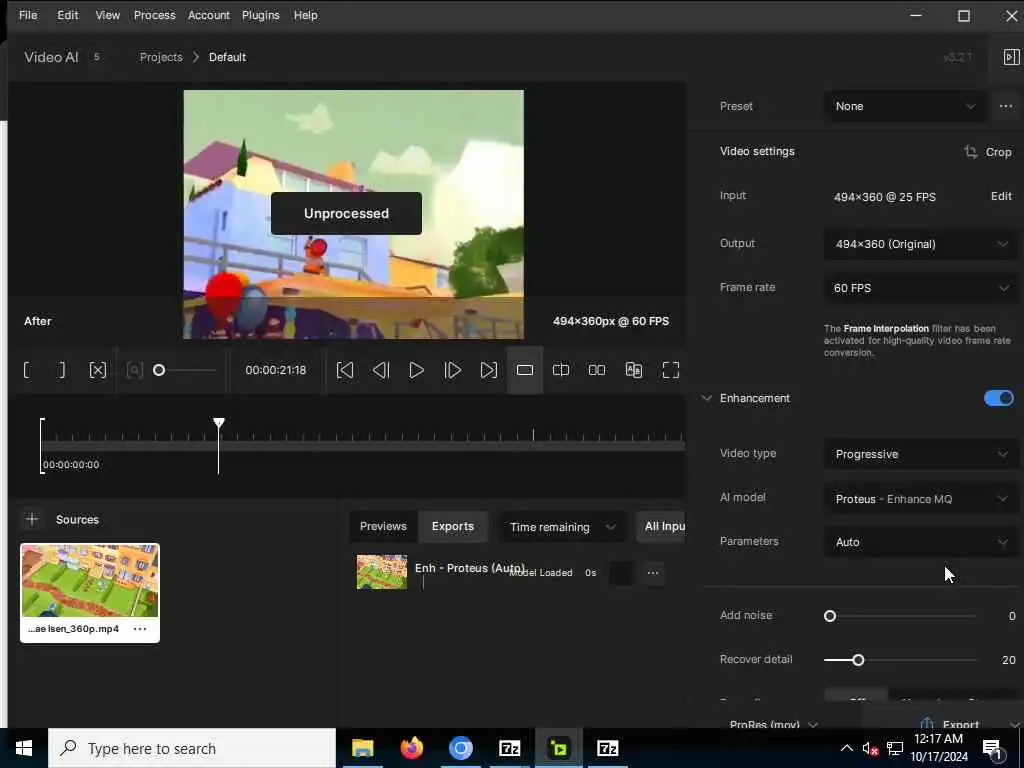Image resolution: width=1024 pixels, height=768 pixels.
Task: Open the Video type dropdown
Action: click(x=921, y=454)
